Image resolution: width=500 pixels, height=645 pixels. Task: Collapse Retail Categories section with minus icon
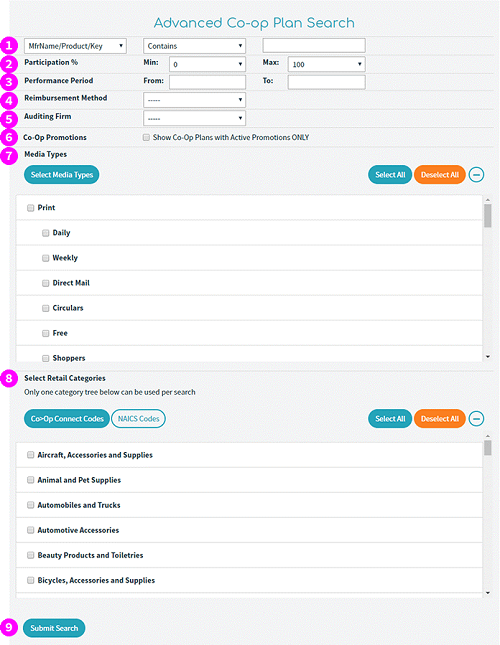point(476,419)
